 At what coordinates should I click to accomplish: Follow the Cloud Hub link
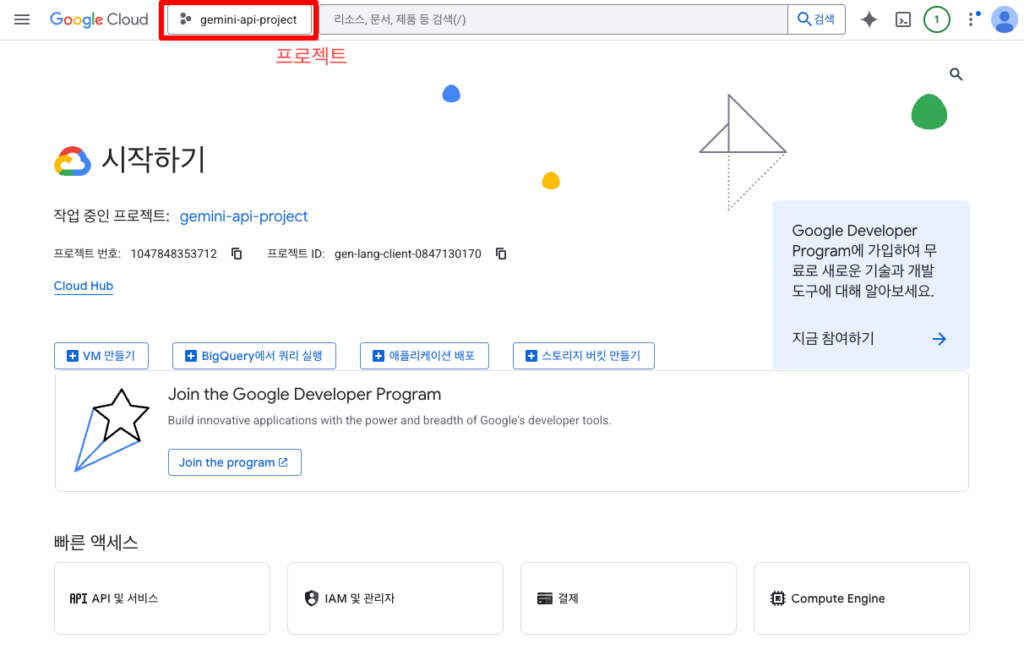(83, 286)
